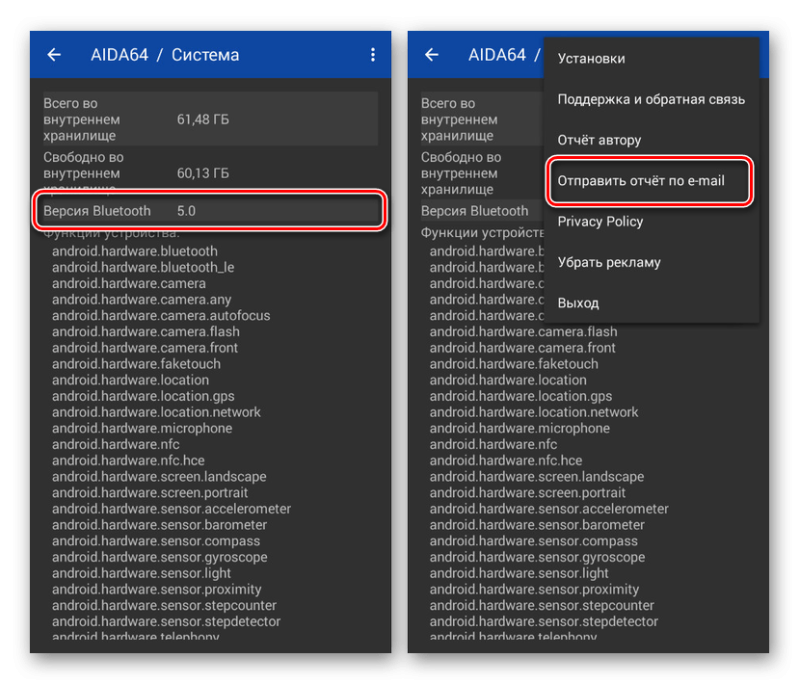
Task: Tap android.hardware.sensor.light on the left screen
Action: tap(141, 573)
